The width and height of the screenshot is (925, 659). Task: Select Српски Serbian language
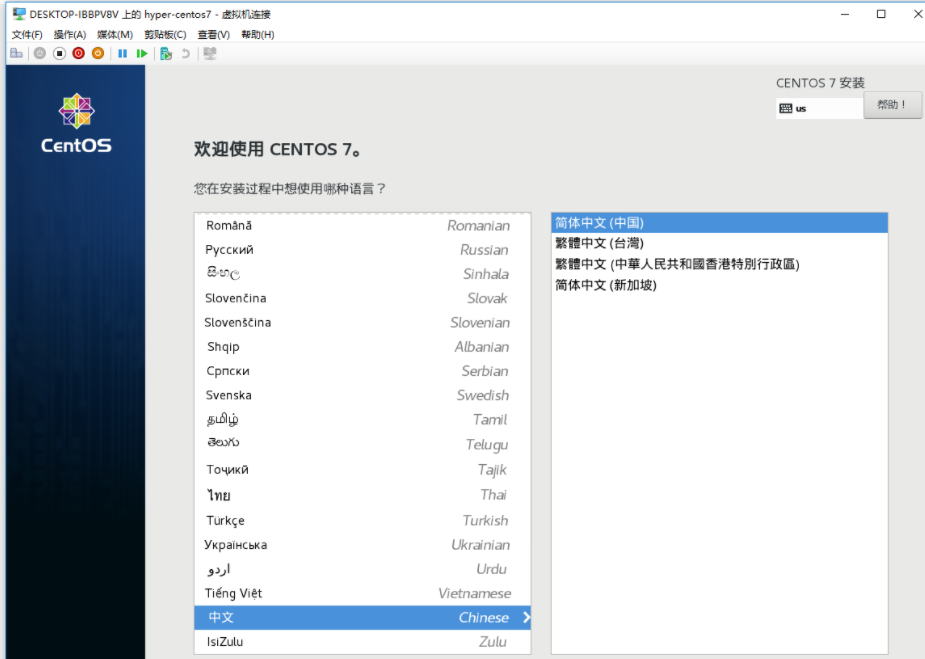click(x=362, y=371)
